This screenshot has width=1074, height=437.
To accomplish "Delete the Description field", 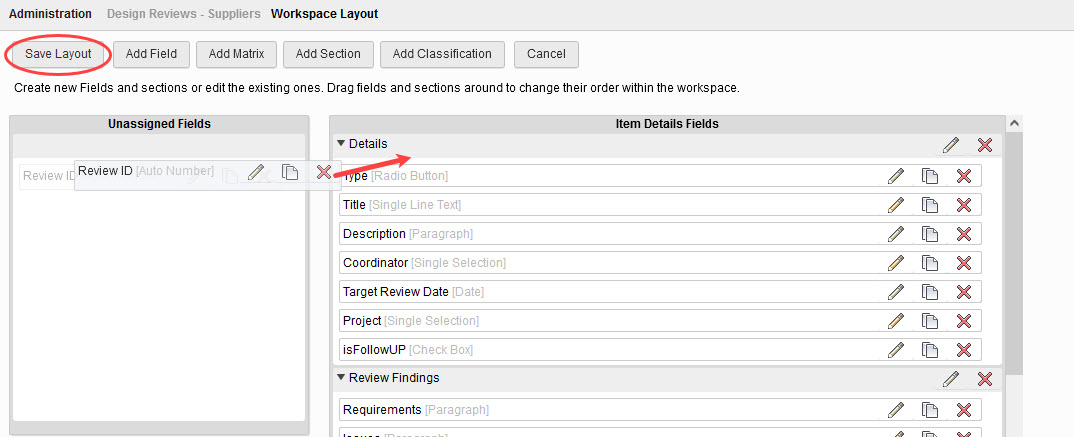I will tap(964, 234).
